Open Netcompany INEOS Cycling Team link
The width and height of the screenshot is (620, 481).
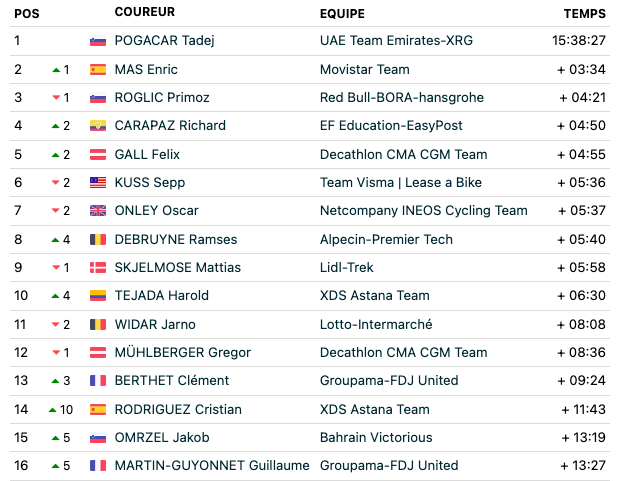click(x=424, y=210)
